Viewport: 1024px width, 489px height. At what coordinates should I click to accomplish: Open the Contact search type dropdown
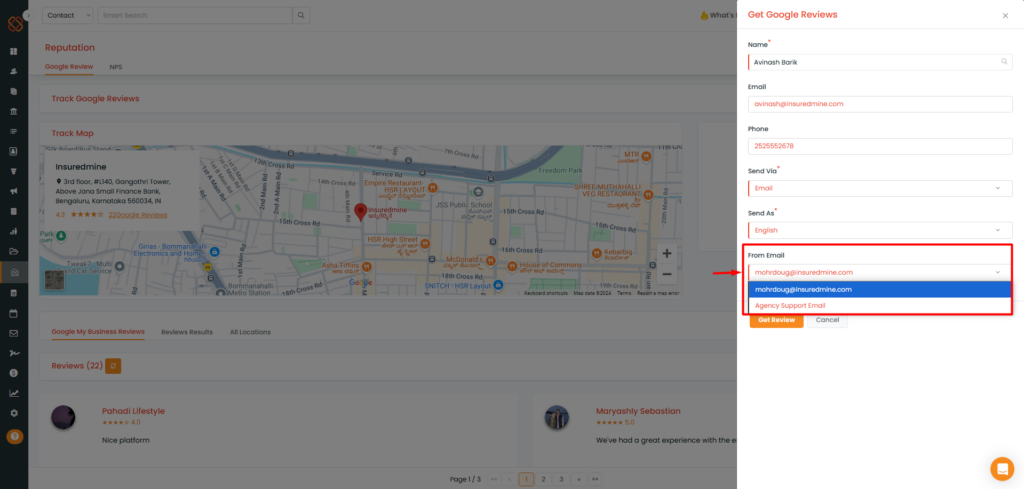point(68,15)
